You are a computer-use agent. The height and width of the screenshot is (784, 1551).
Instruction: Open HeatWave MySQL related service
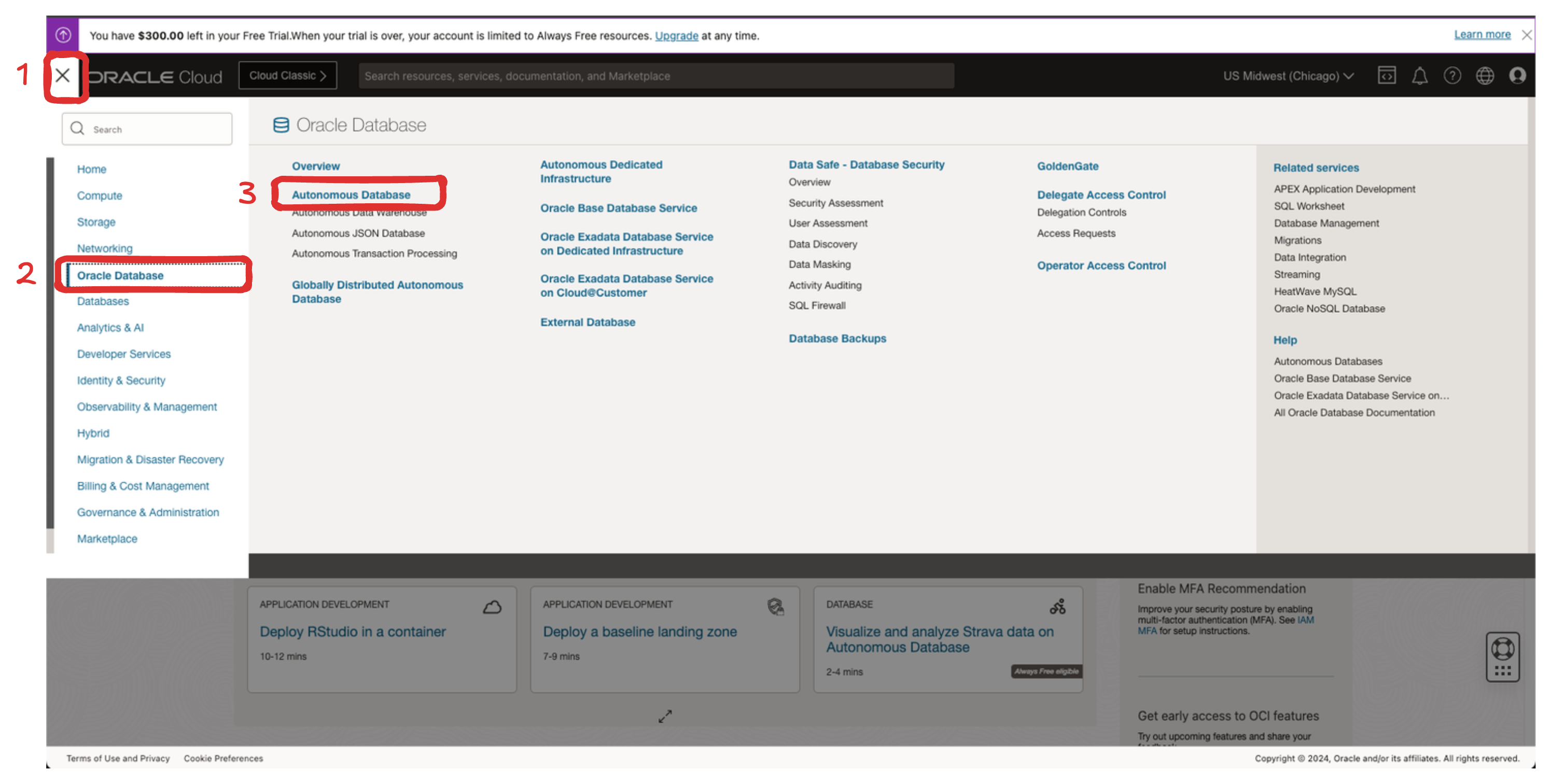(1315, 291)
